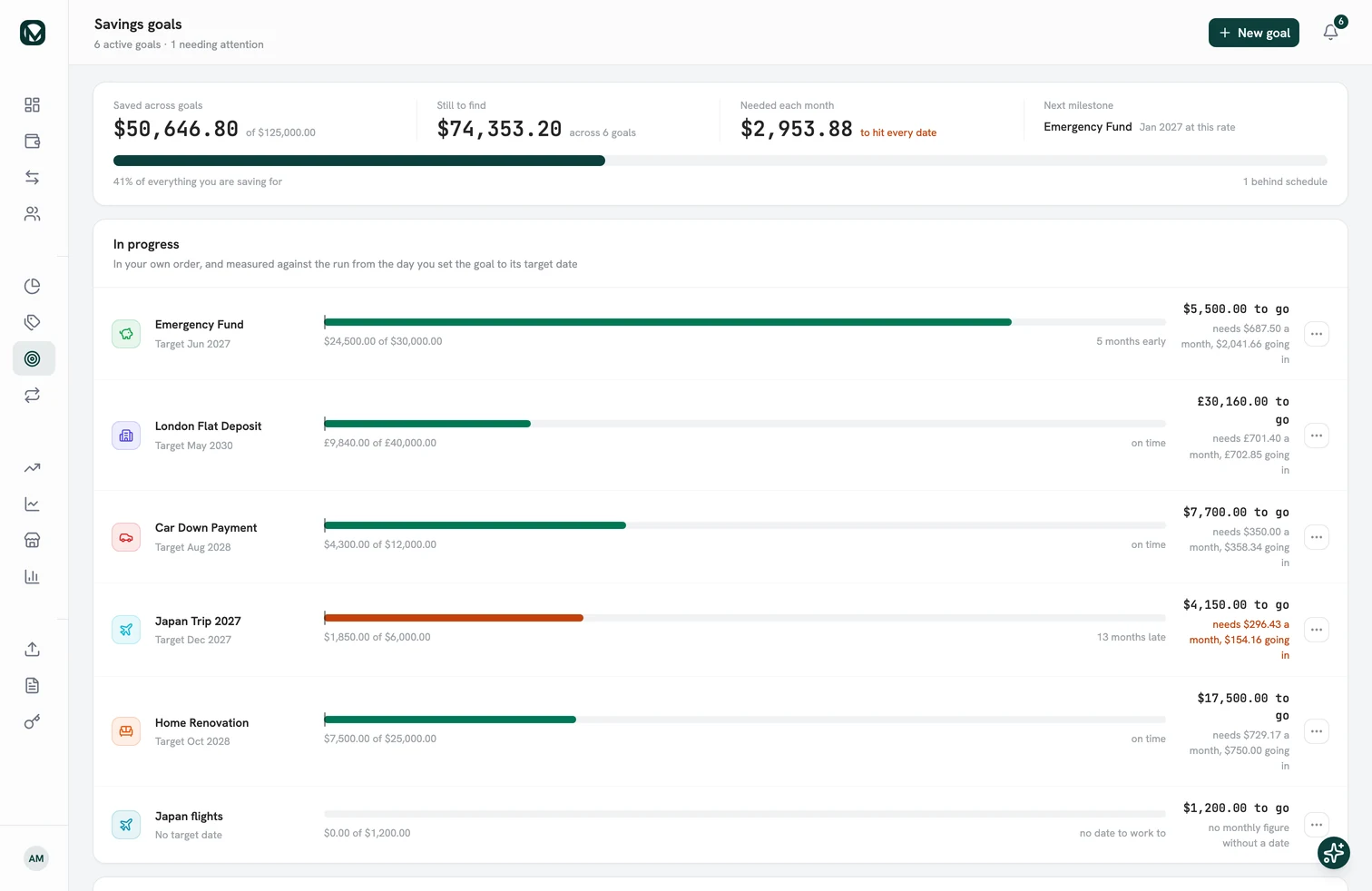Click the London Flat Deposit goal name

(x=208, y=426)
